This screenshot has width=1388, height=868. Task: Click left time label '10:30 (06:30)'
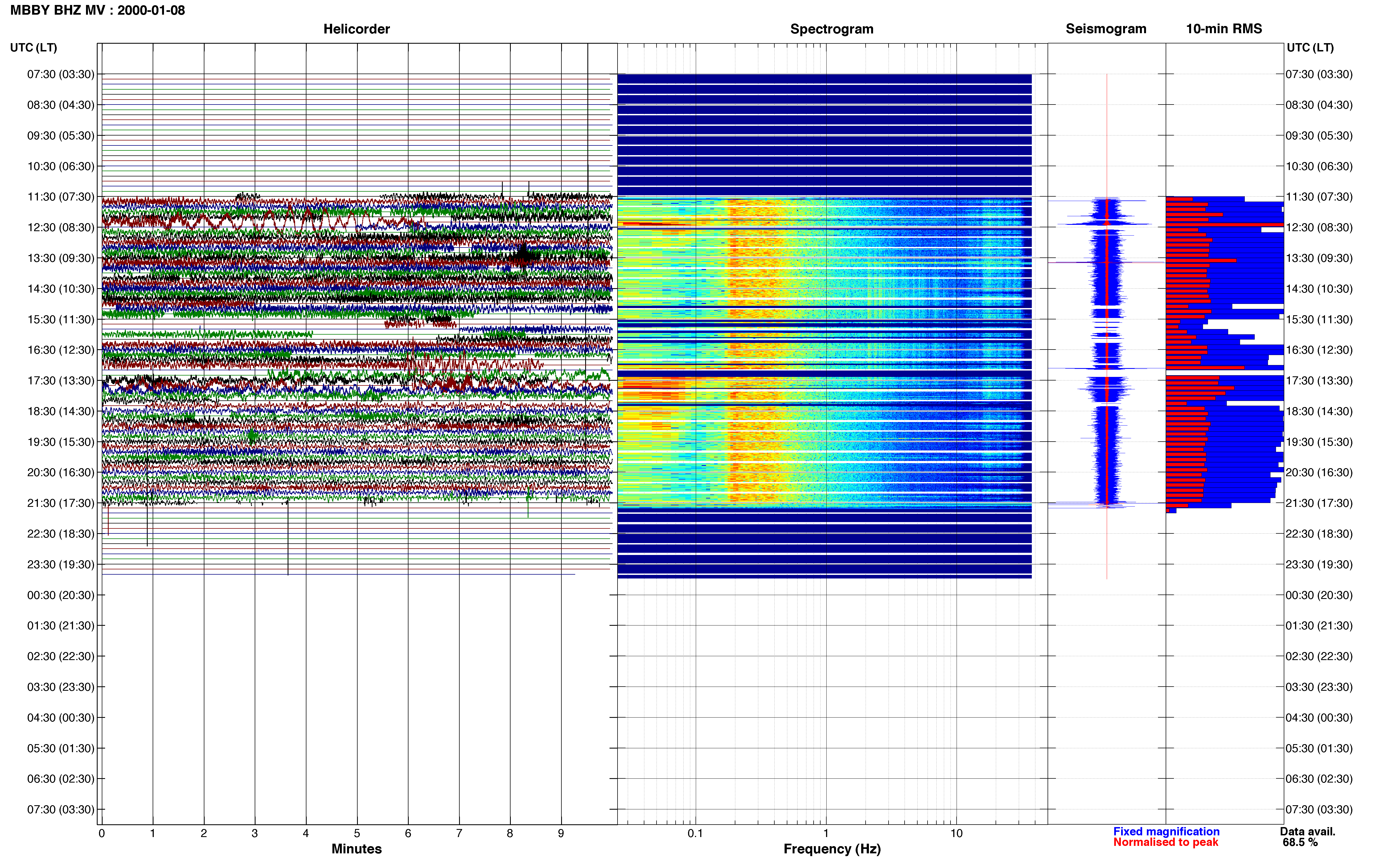point(61,166)
